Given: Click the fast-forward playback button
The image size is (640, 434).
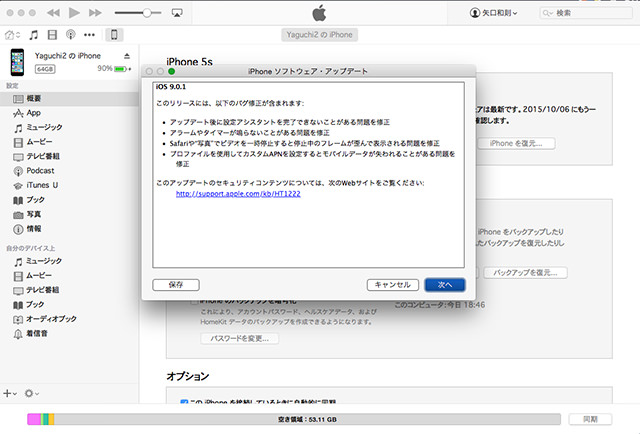Looking at the screenshot, I should click(x=95, y=13).
